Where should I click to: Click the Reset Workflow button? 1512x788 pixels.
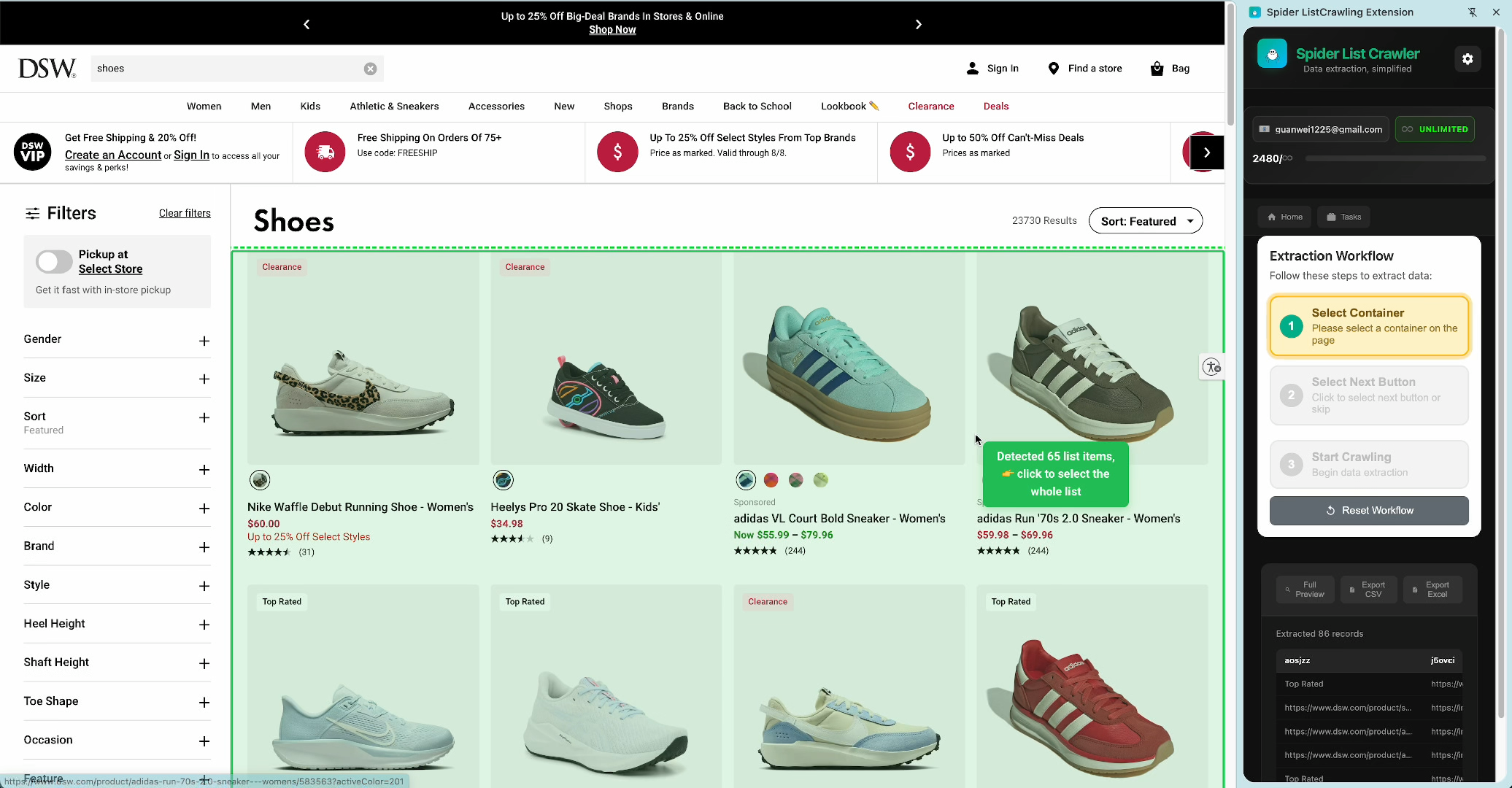tap(1369, 511)
